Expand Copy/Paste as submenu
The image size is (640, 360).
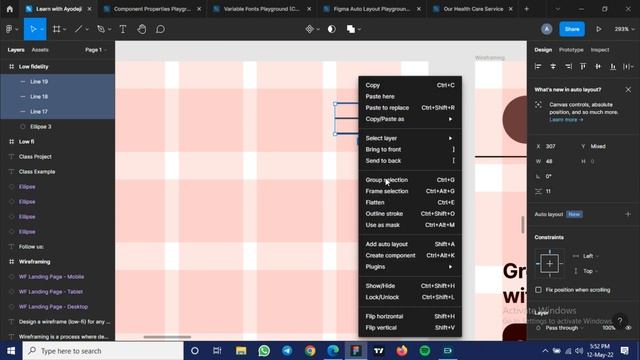410,119
